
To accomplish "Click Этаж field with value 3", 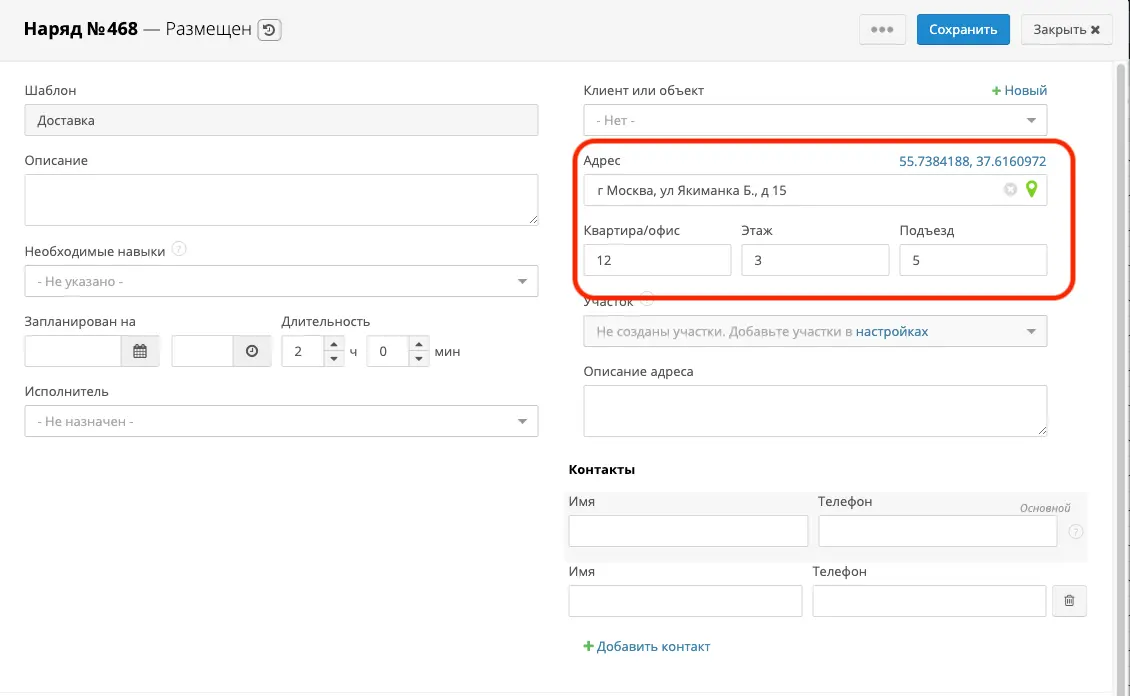I will (815, 260).
